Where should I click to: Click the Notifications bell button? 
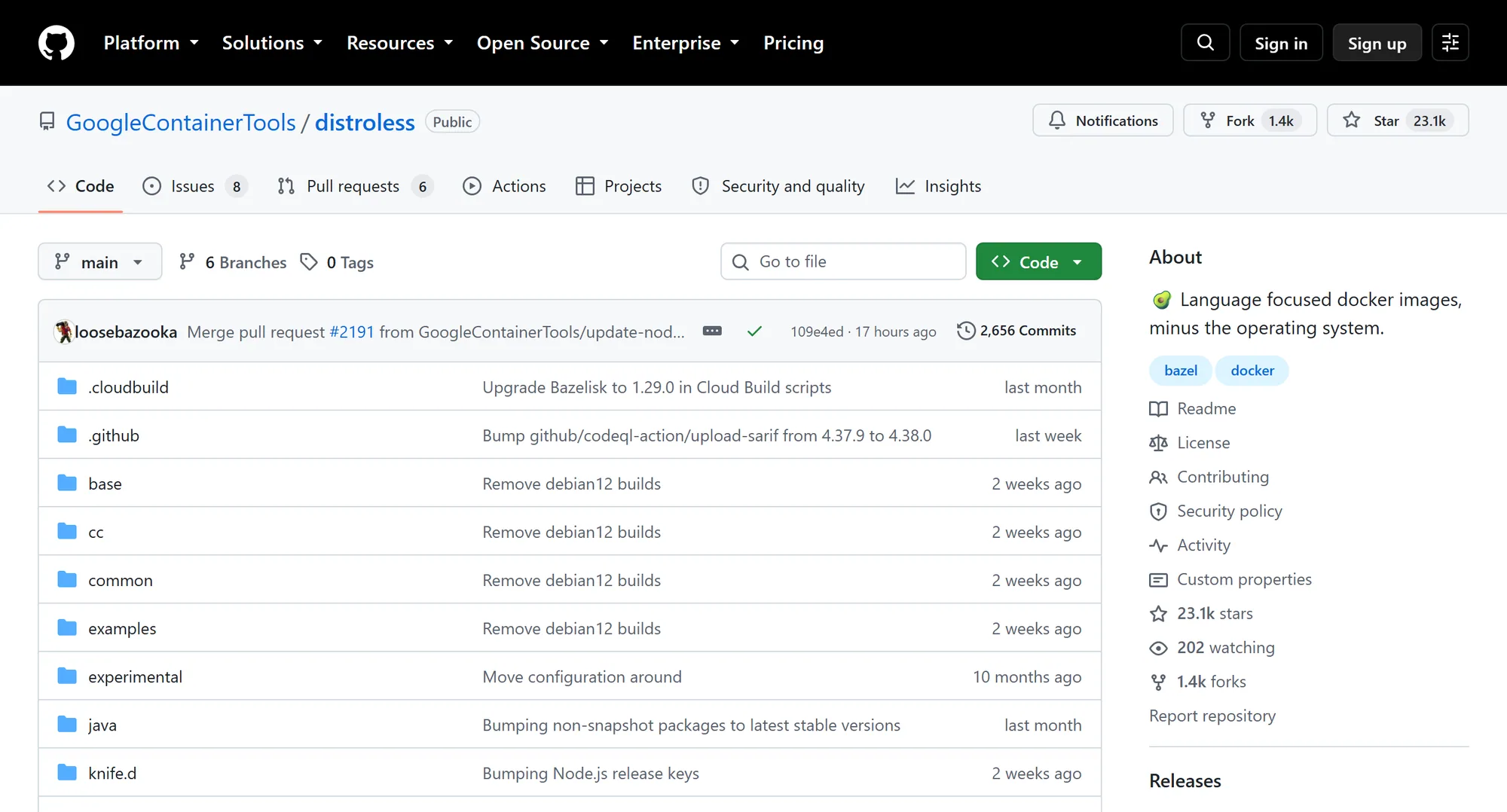tap(1102, 121)
